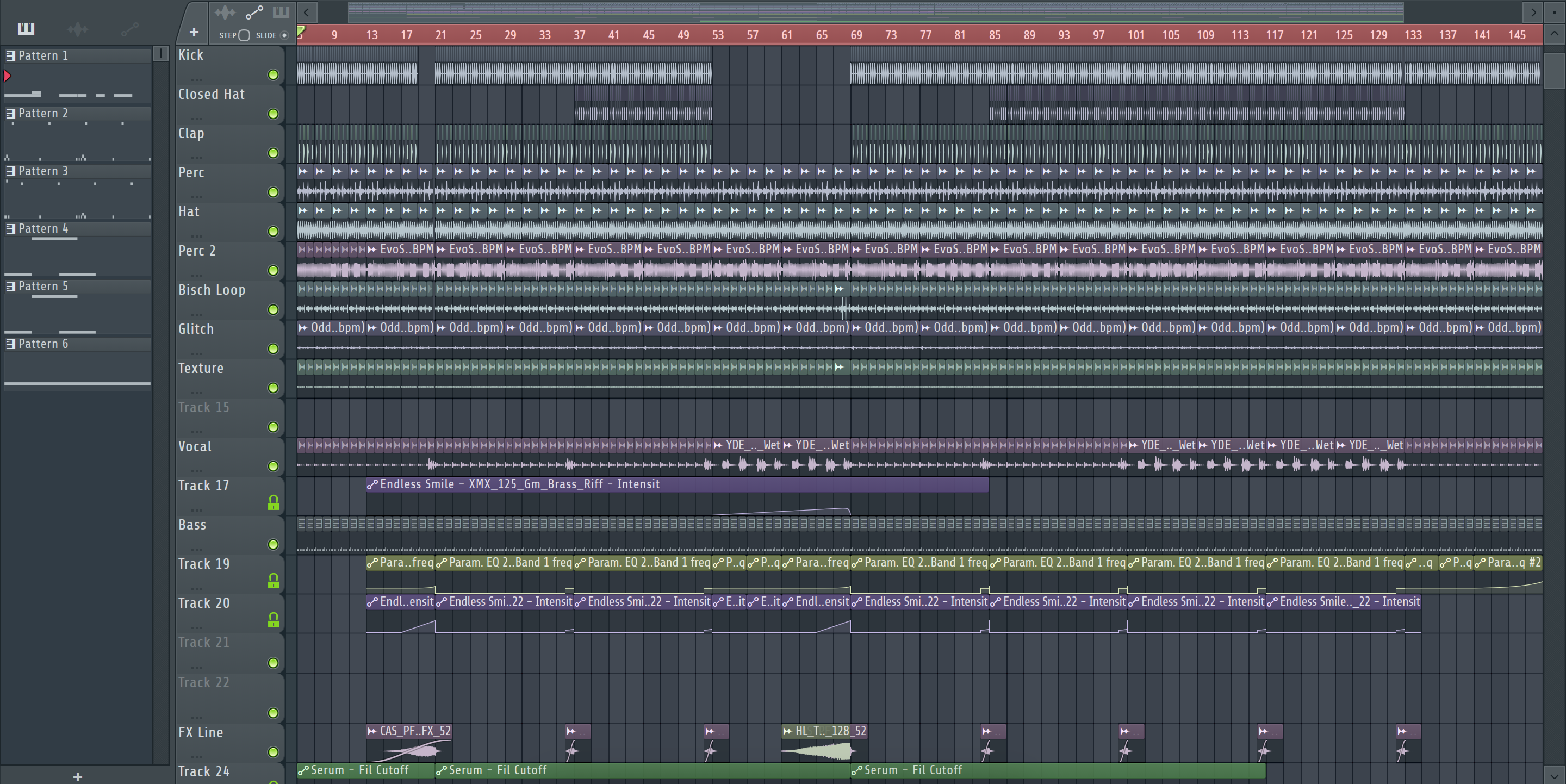Mute the Perc track
This screenshot has height=784, width=1566.
[273, 192]
